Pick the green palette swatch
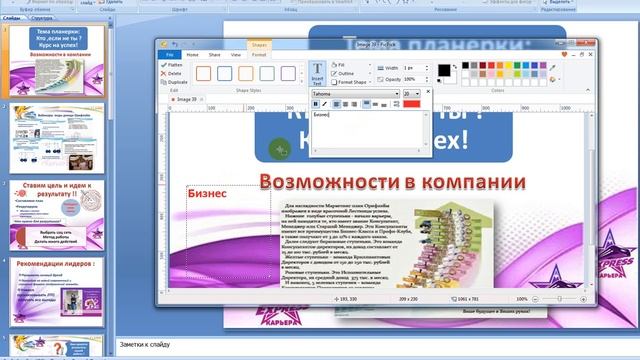 tap(517, 65)
